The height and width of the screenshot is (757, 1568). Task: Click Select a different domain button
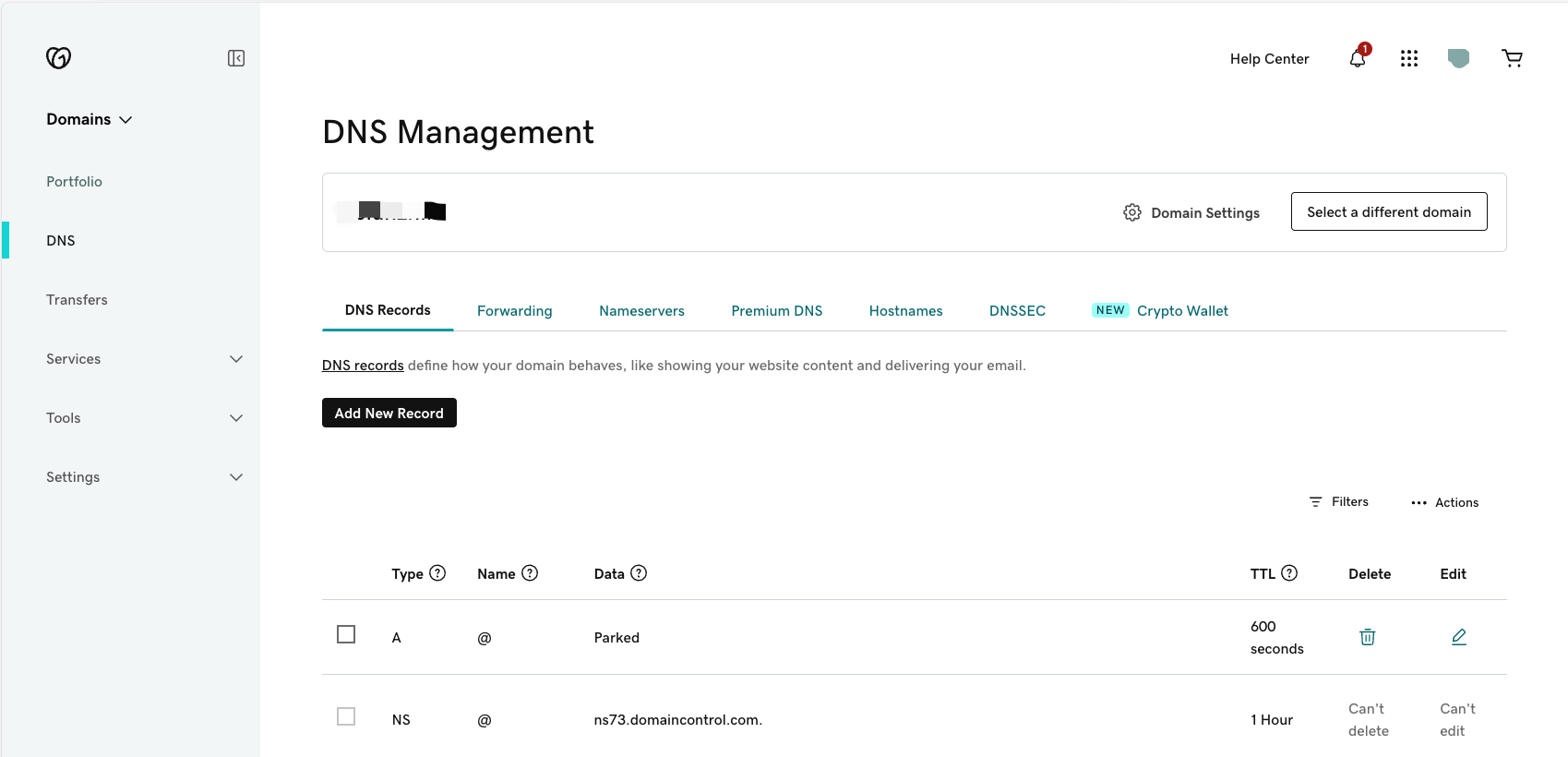pos(1388,211)
